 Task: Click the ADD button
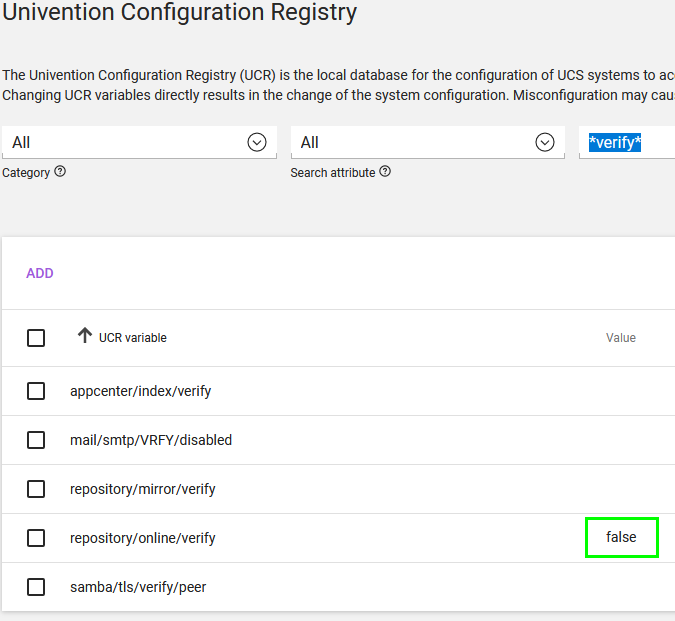(40, 273)
